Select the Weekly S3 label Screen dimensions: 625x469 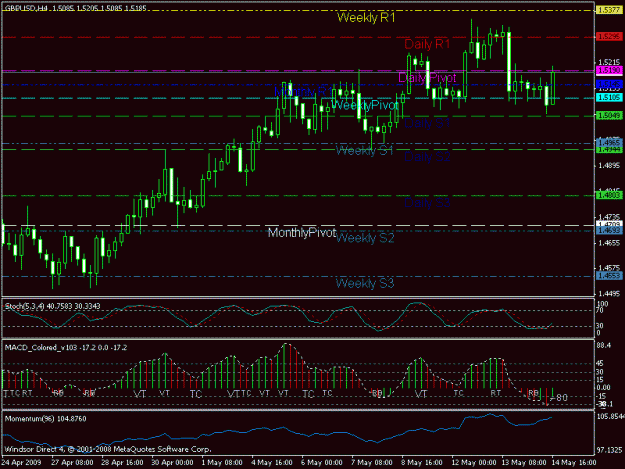365,283
